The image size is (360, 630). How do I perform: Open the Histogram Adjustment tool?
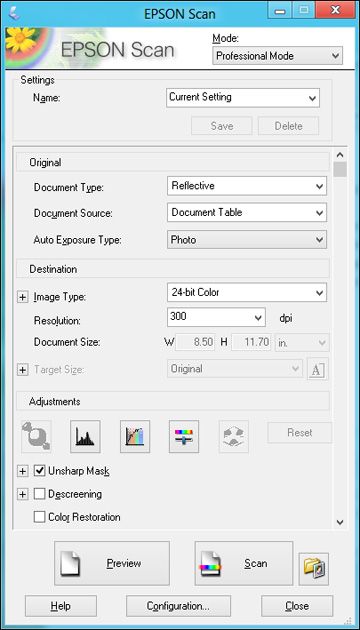tap(85, 436)
